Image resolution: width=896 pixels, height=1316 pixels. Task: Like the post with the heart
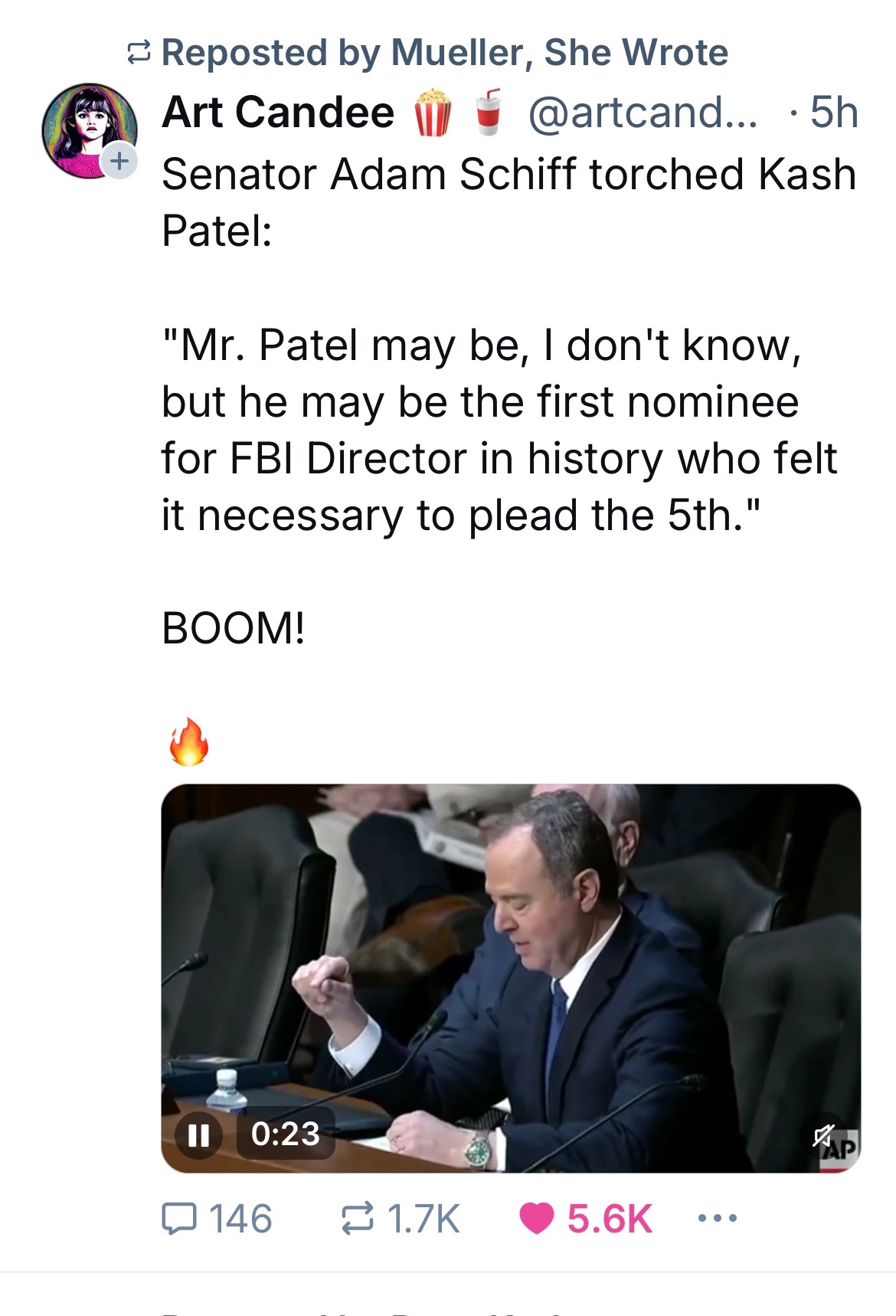536,1219
